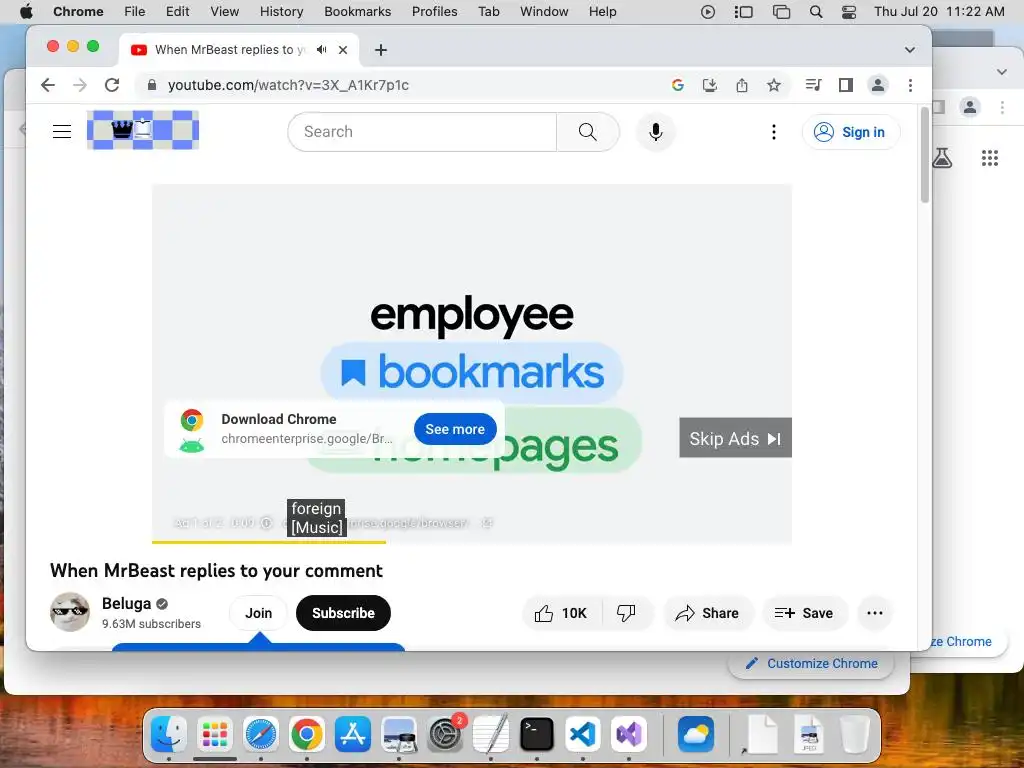Save the video to a playlist

tap(804, 613)
